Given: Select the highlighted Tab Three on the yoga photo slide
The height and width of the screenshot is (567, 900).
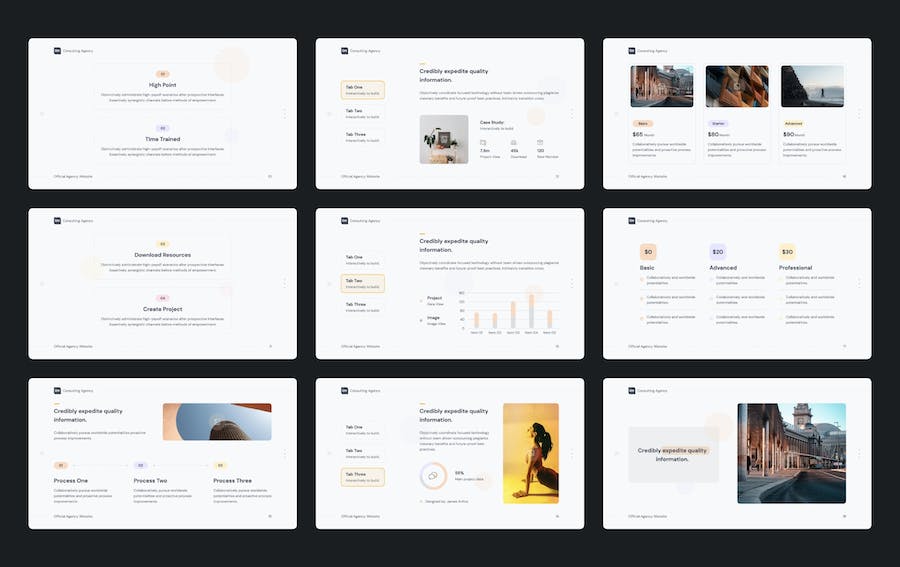Looking at the screenshot, I should (x=362, y=476).
